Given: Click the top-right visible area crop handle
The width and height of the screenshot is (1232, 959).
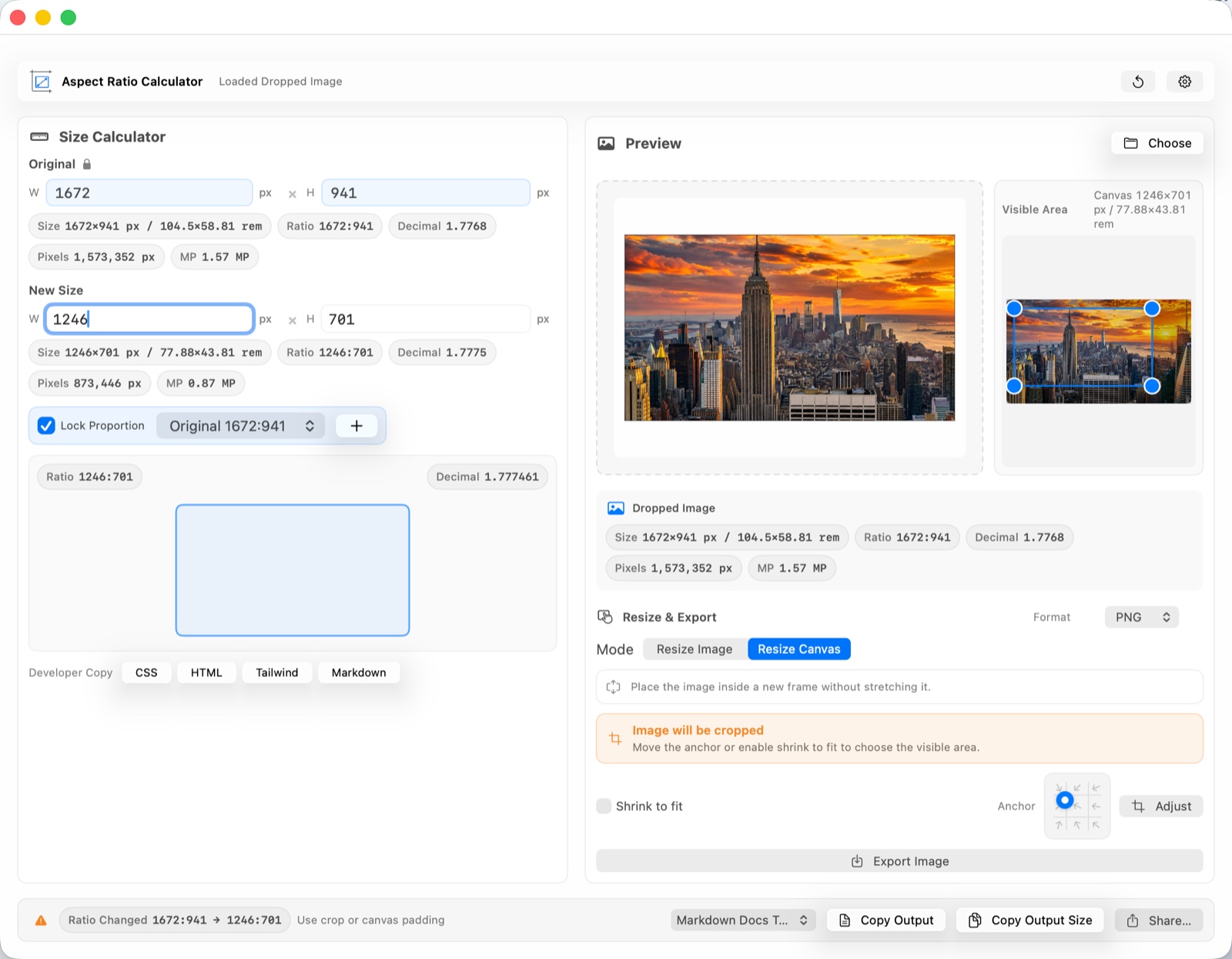Looking at the screenshot, I should pyautogui.click(x=1152, y=308).
